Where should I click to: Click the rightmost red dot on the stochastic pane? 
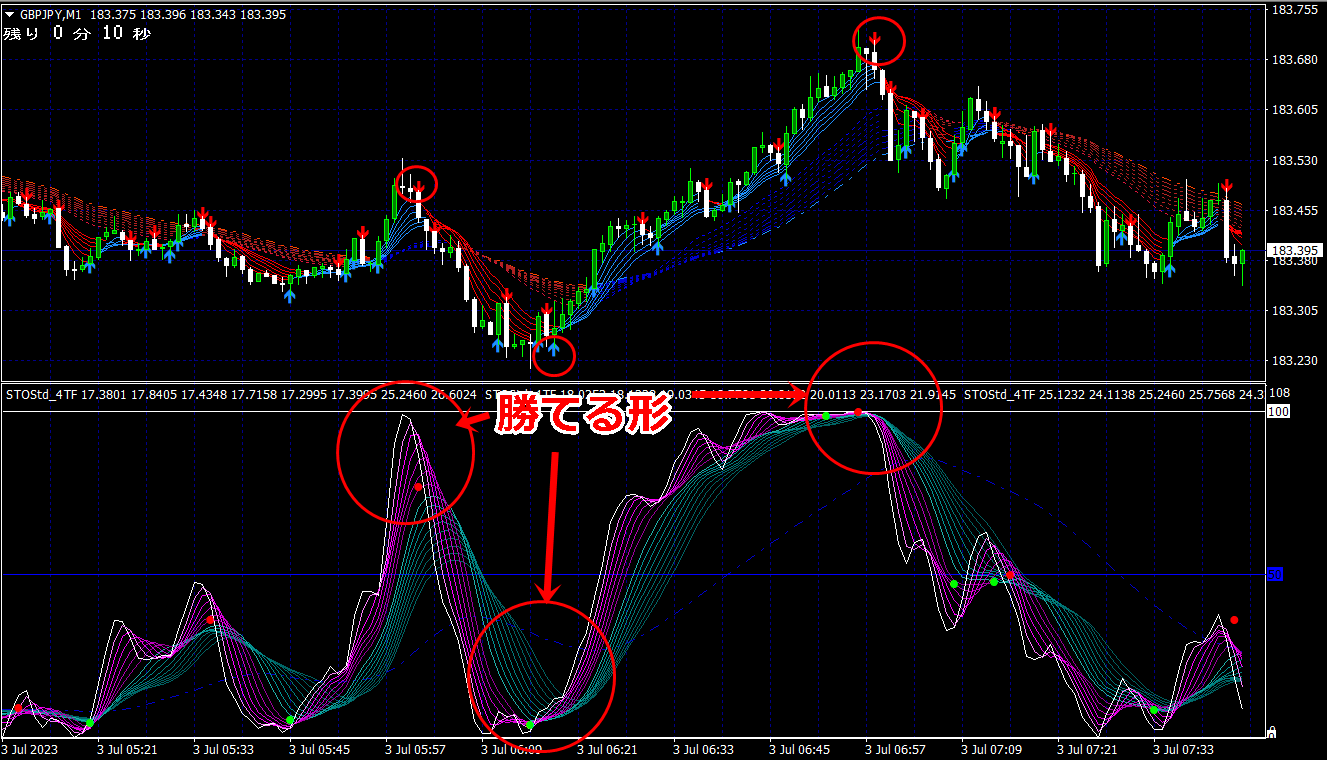1234,620
